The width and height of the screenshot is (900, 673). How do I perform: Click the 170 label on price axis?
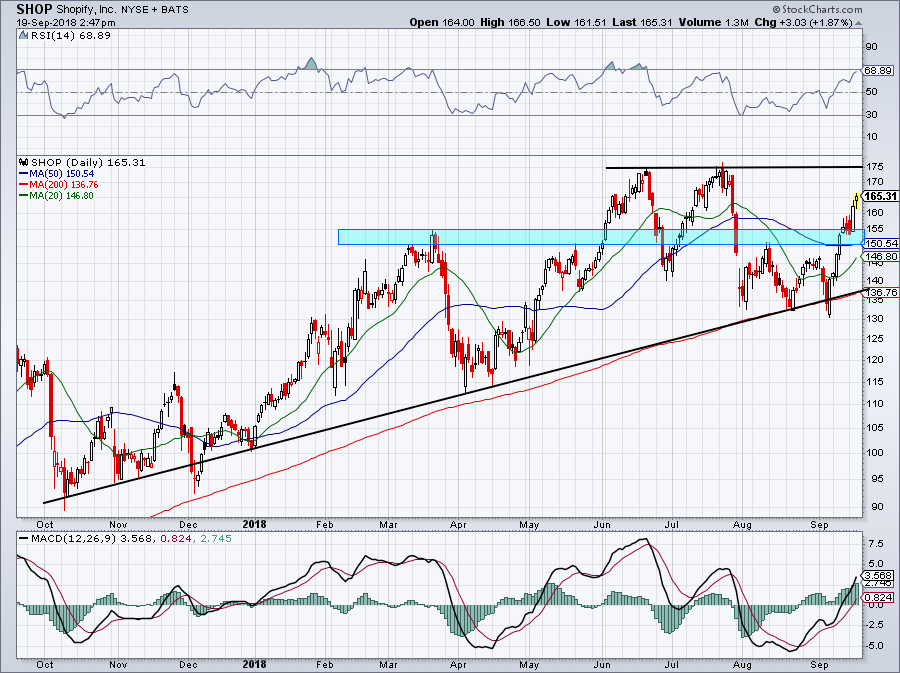(875, 182)
